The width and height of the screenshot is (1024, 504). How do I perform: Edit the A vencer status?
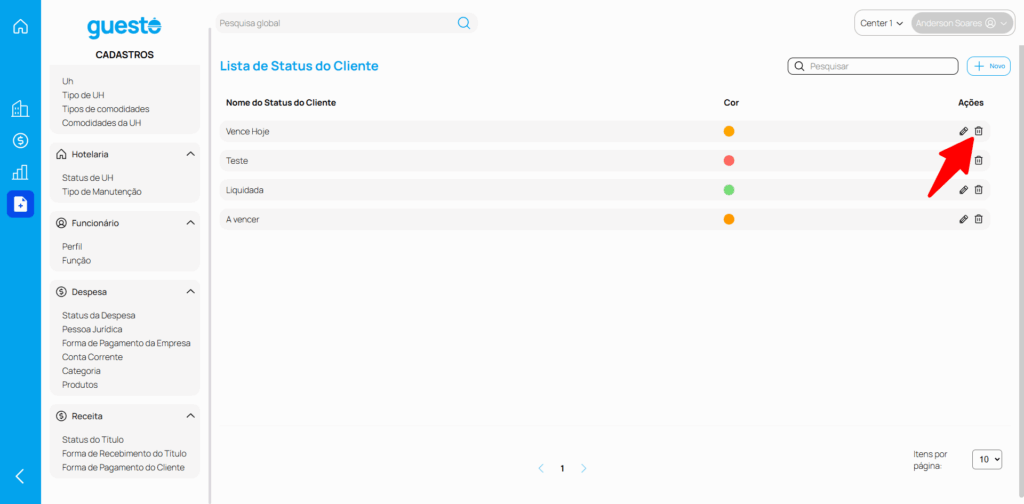point(963,219)
